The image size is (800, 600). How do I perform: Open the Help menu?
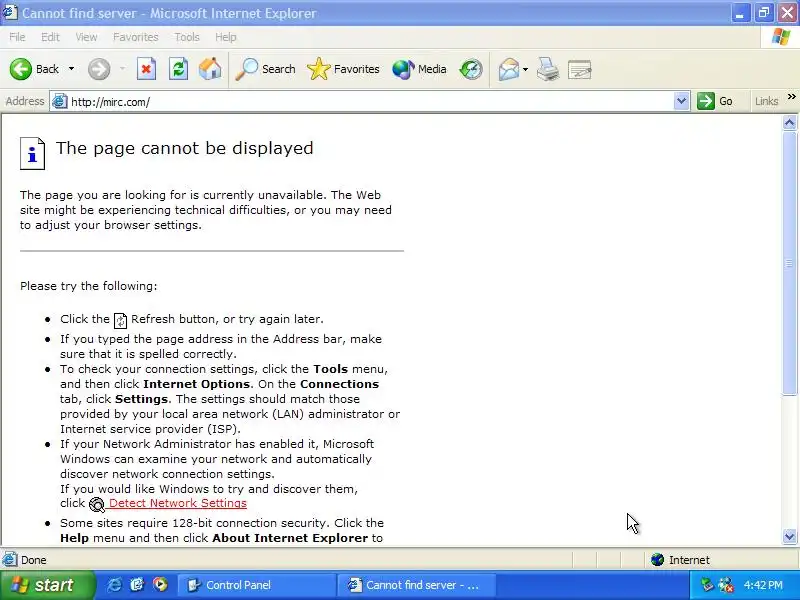click(x=226, y=37)
